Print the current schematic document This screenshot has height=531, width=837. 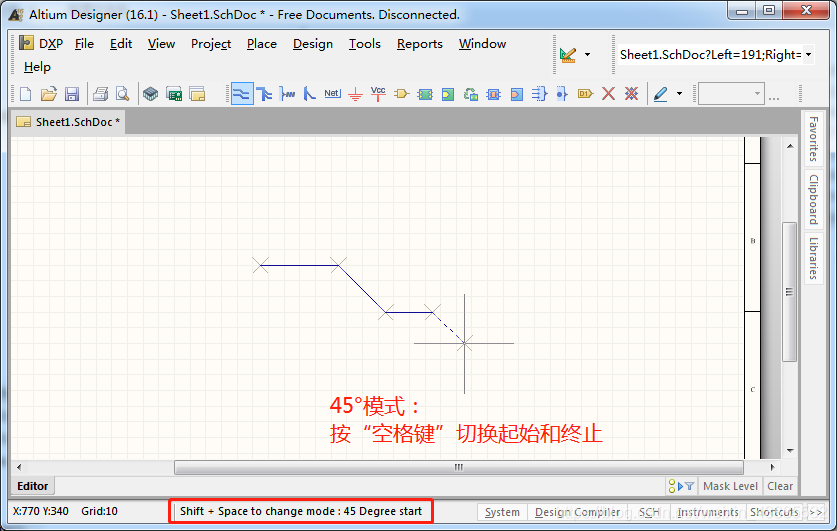[100, 94]
